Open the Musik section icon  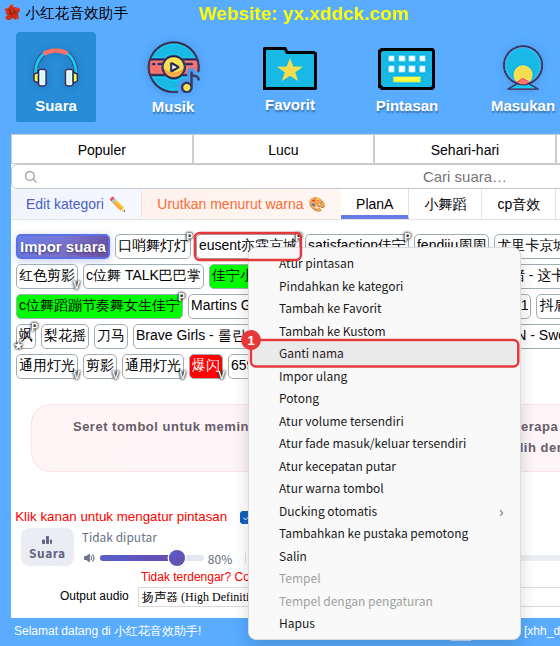point(173,78)
